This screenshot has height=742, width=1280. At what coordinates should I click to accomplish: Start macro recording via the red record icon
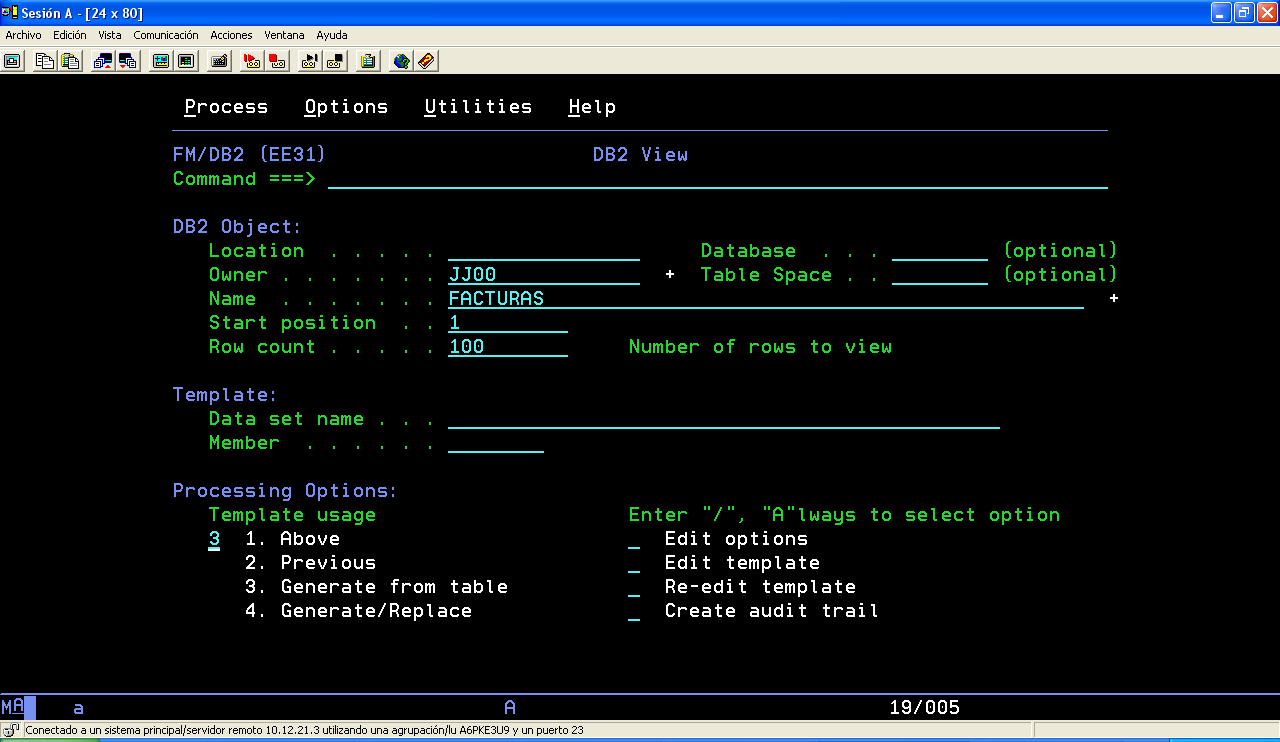253,61
